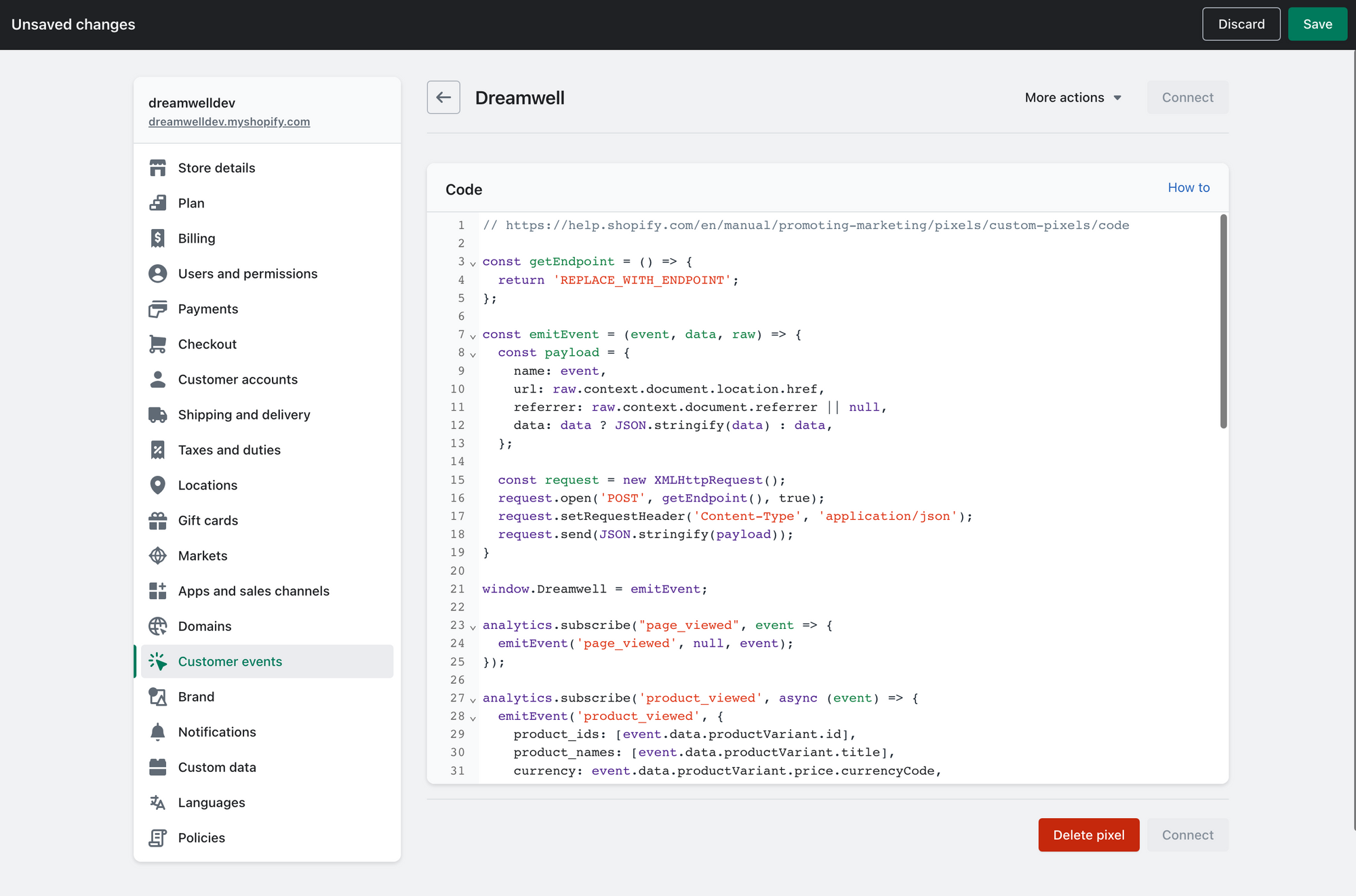Click the Markets globe icon

157,555
